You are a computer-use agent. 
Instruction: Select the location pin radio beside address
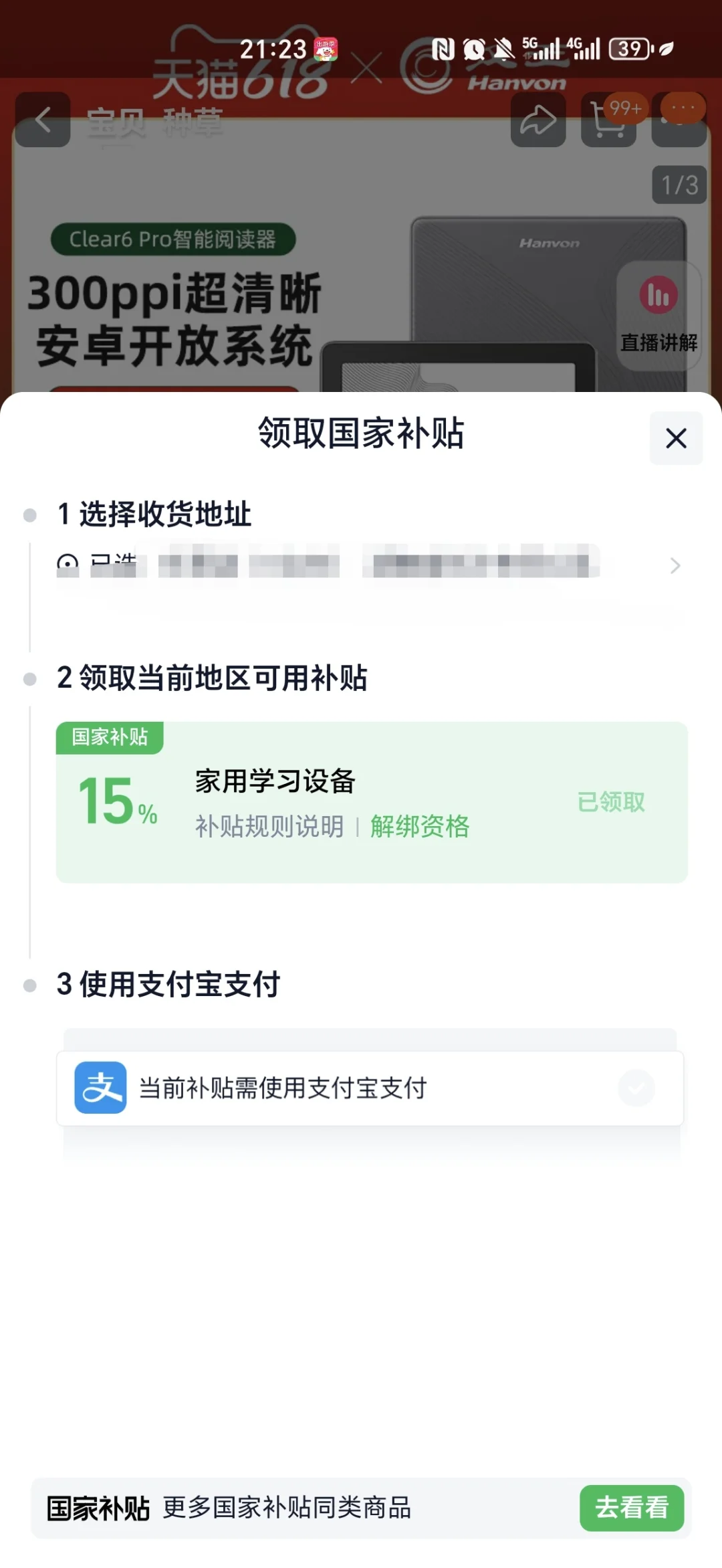coord(68,565)
